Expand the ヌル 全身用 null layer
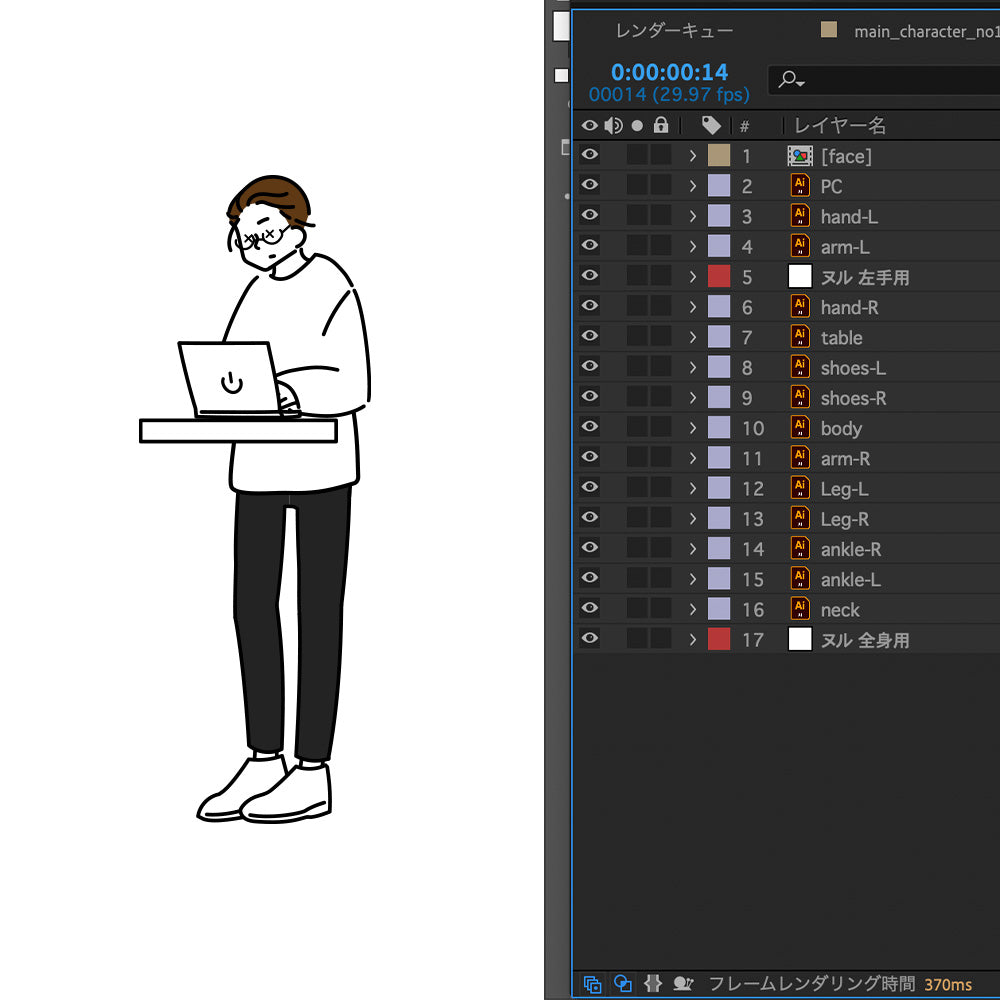 pos(692,639)
